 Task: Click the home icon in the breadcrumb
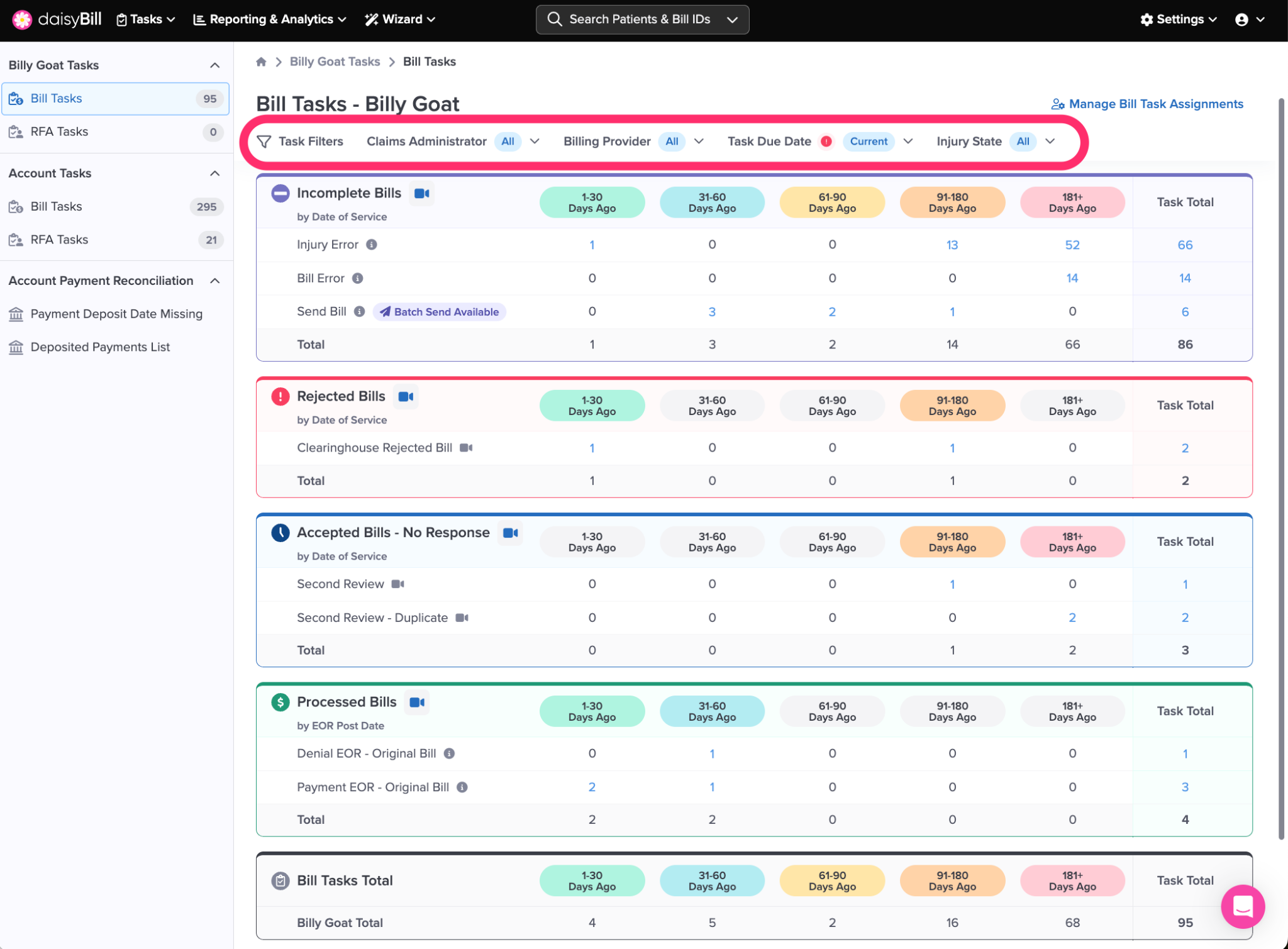[x=261, y=62]
